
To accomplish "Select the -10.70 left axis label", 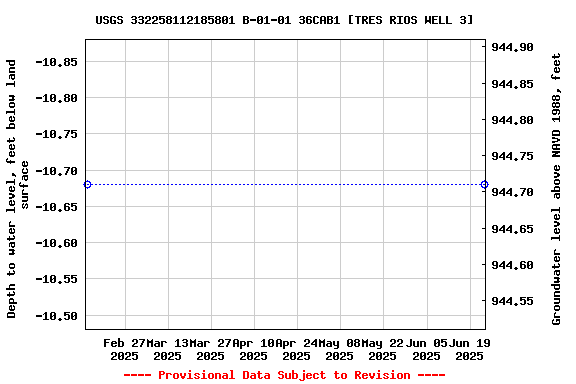I will tap(57, 171).
